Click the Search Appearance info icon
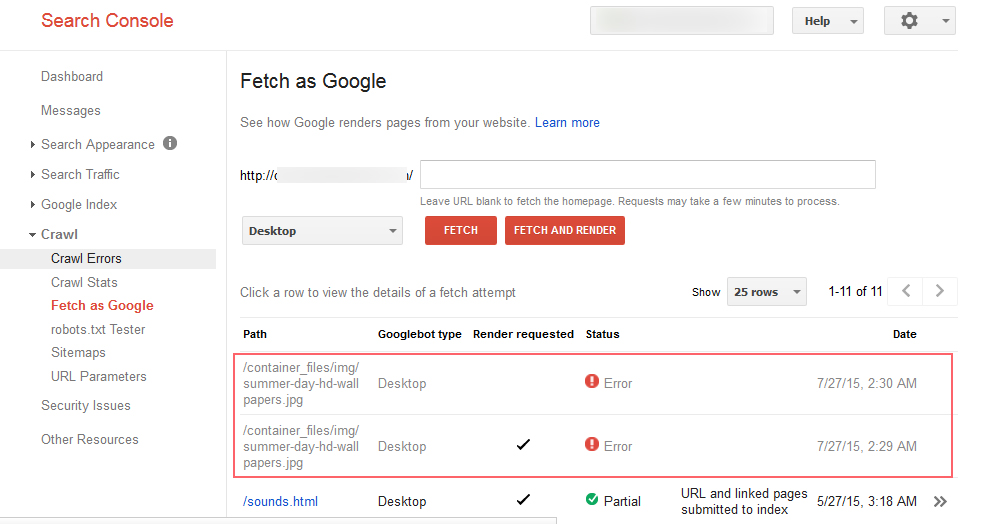Screen dimensions: 1000x524 click(170, 143)
